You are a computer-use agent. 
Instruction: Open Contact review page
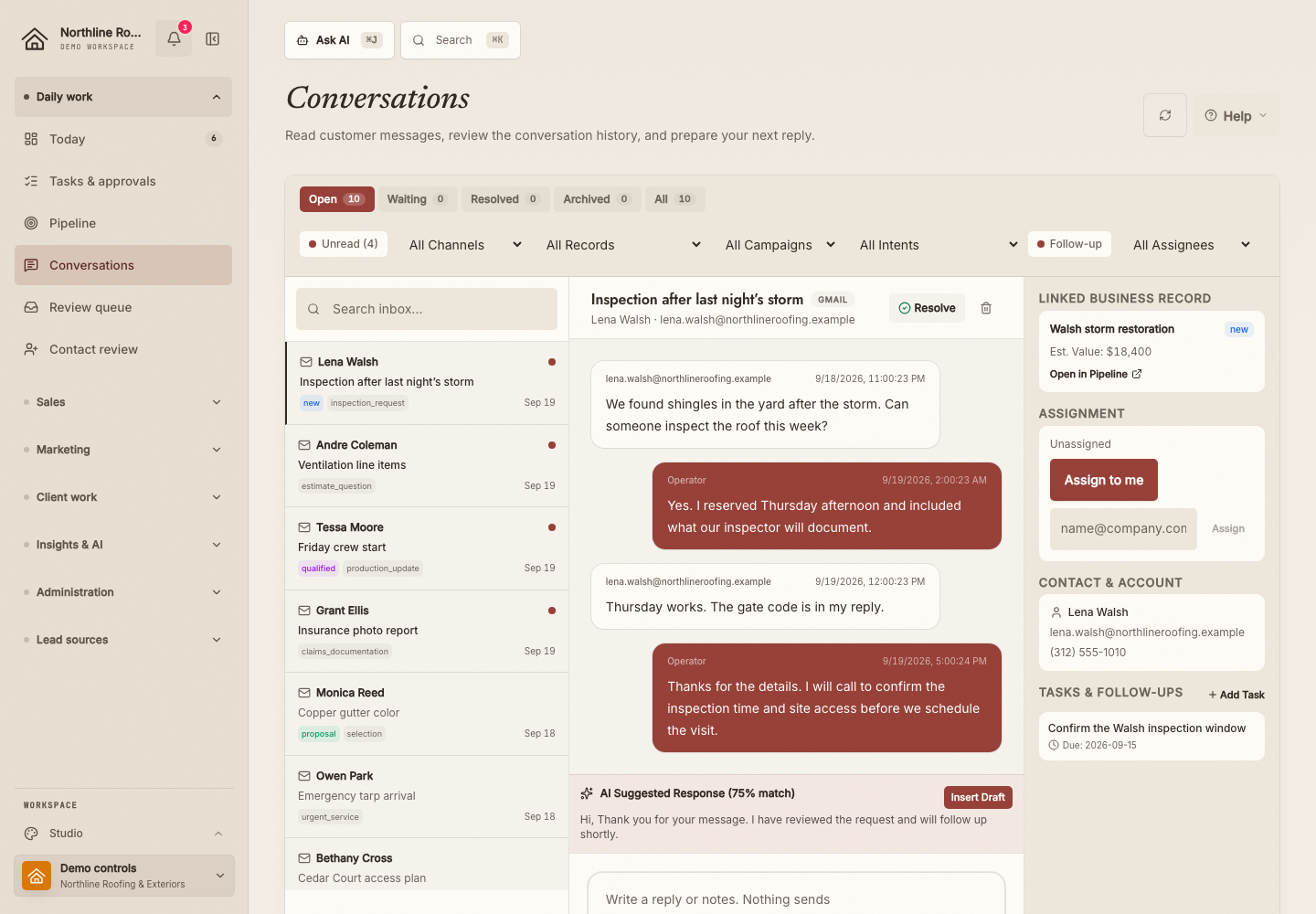tap(123, 349)
